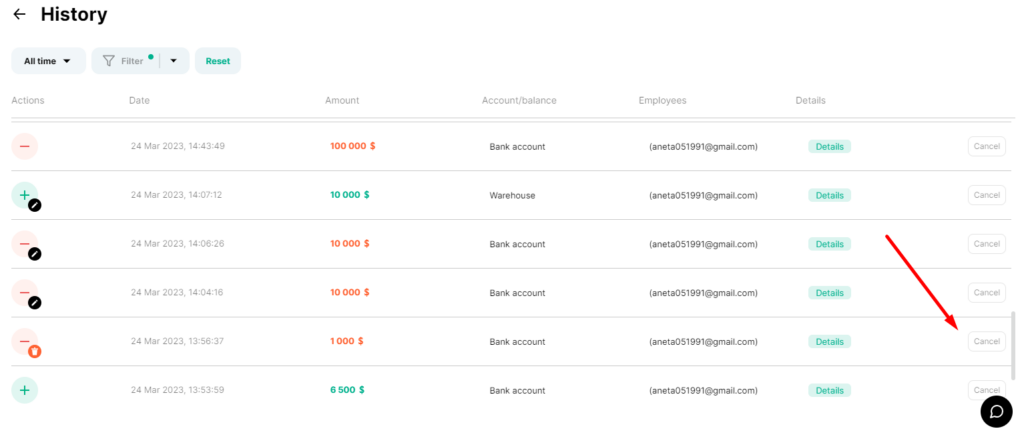Click minus icon of the 14:04:16 transaction
Image resolution: width=1024 pixels, height=439 pixels.
[x=25, y=293]
